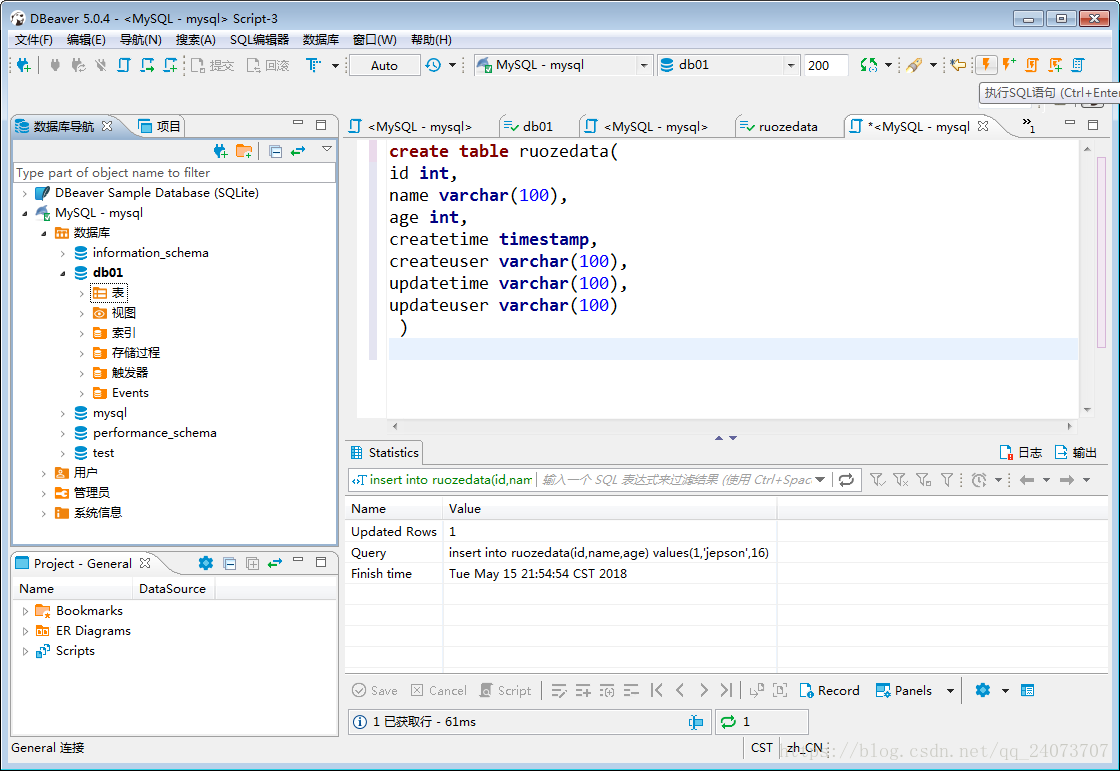Click the Execute SQL statement lightning icon
The image size is (1120, 771).
(986, 65)
